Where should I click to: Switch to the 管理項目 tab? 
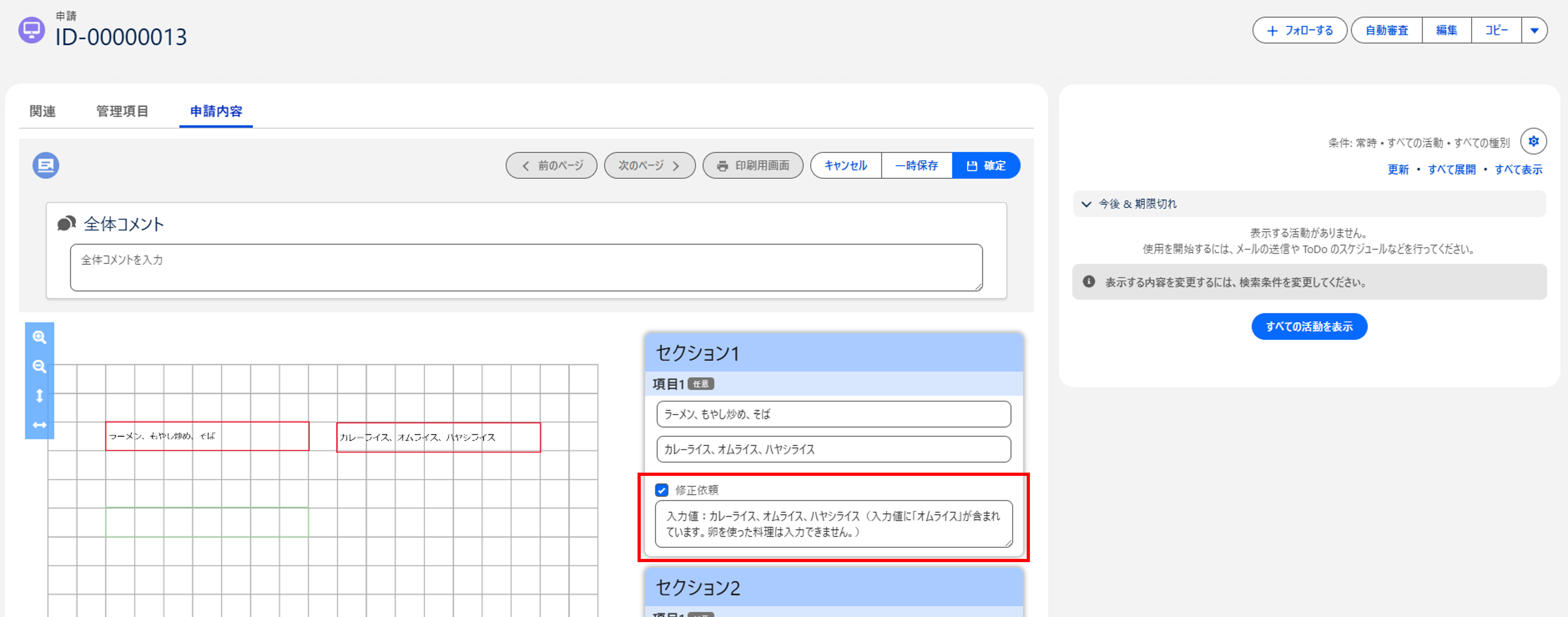click(122, 112)
